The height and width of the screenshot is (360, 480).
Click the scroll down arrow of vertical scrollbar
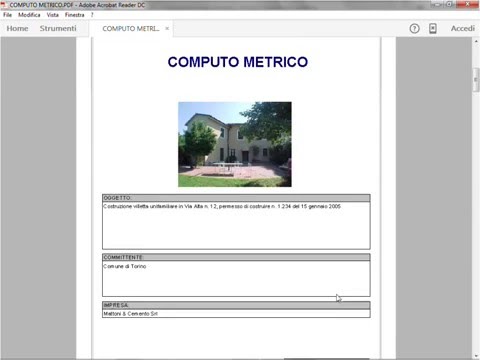476,356
